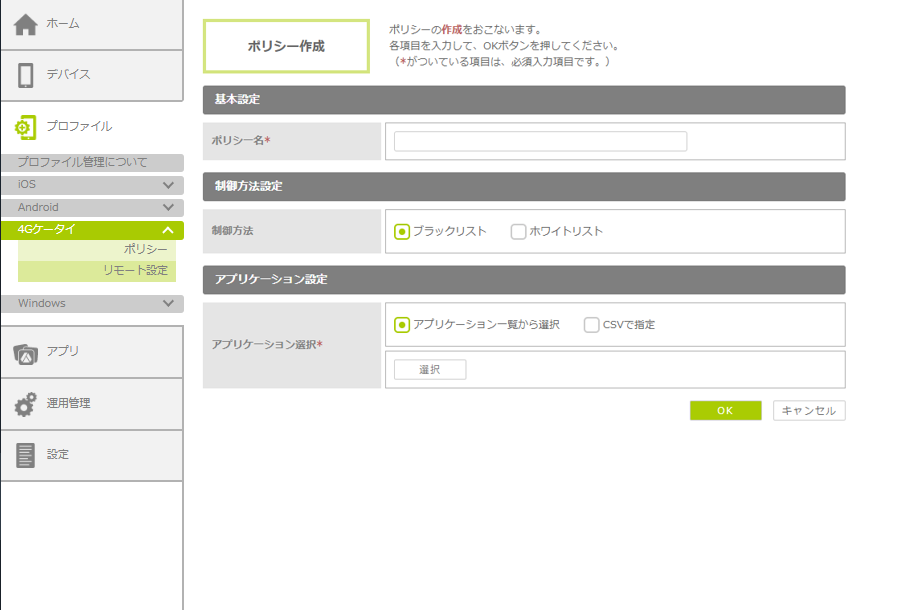Select アプリケーション一覧から選択 radio button
Viewport: 920px width, 610px height.
pos(402,325)
